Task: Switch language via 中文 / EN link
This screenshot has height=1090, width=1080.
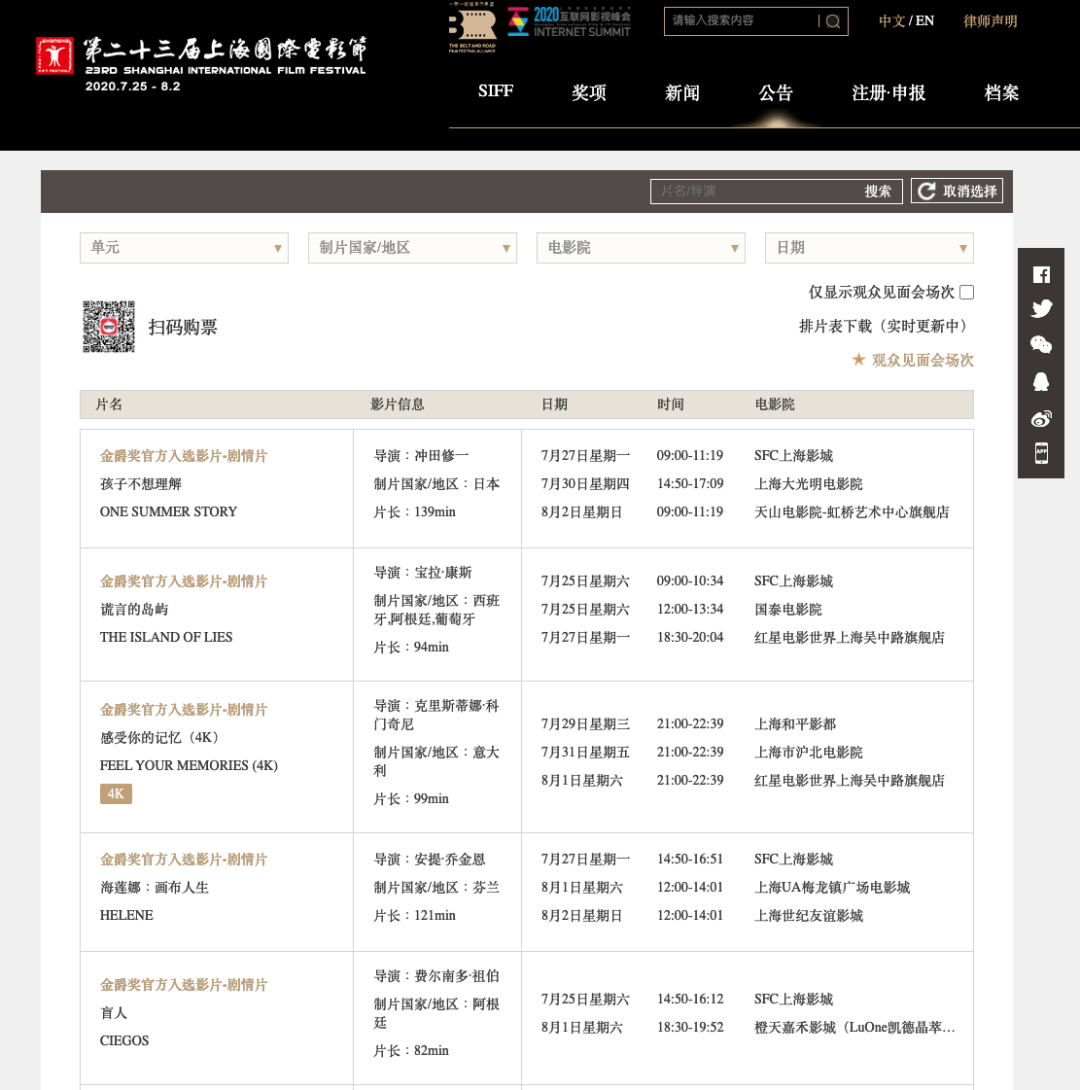Action: 906,21
